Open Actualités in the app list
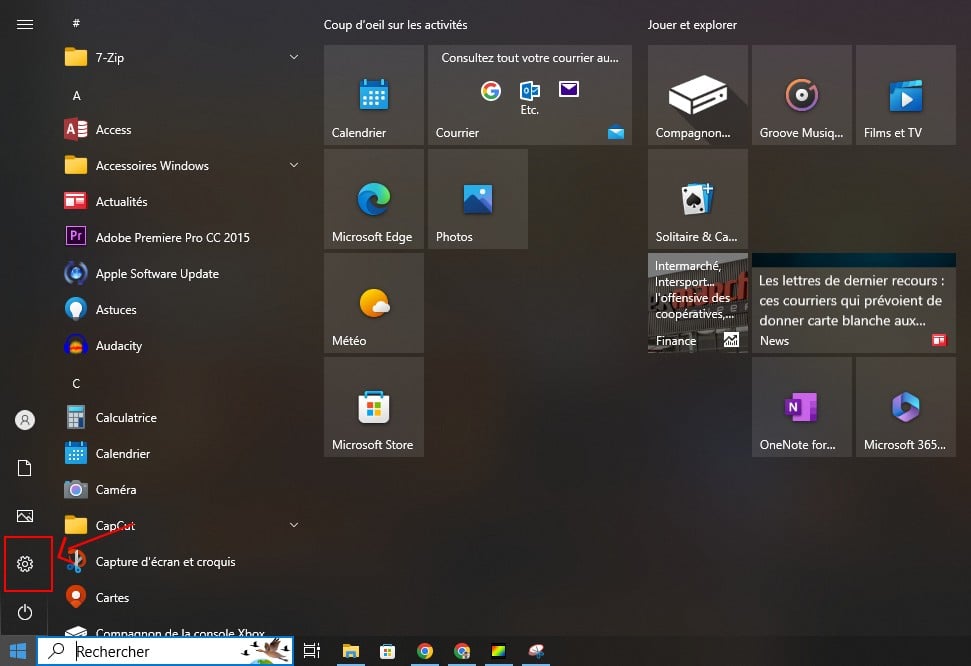Viewport: 971px width, 666px height. [x=183, y=201]
